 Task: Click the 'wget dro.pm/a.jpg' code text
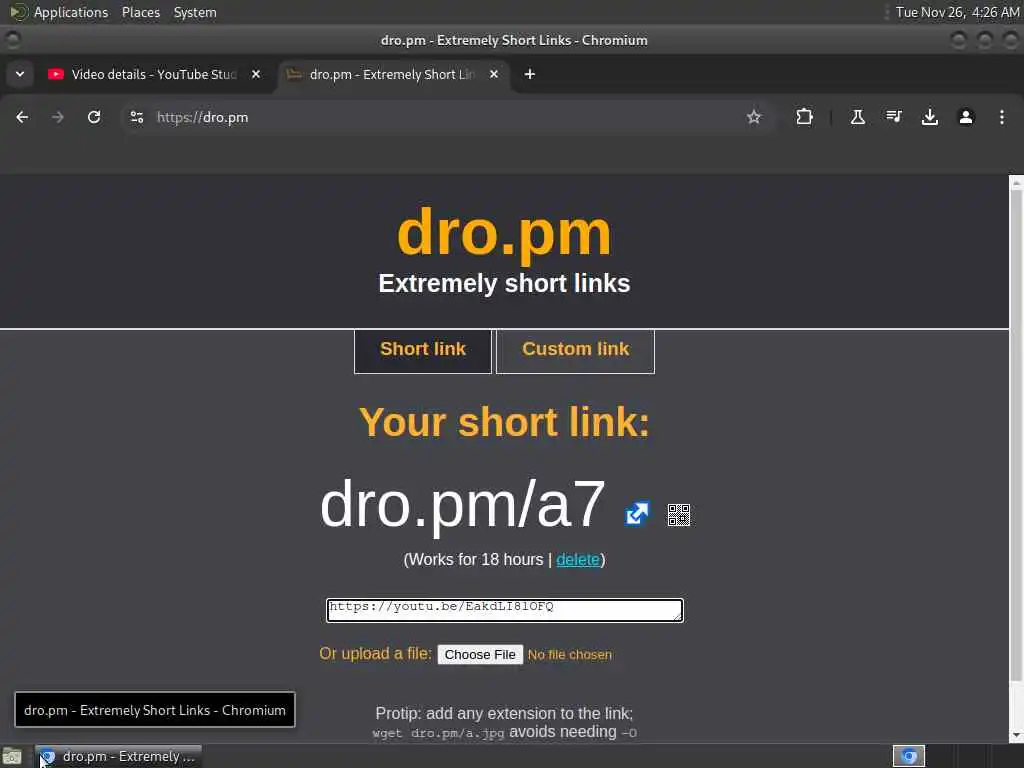point(438,733)
